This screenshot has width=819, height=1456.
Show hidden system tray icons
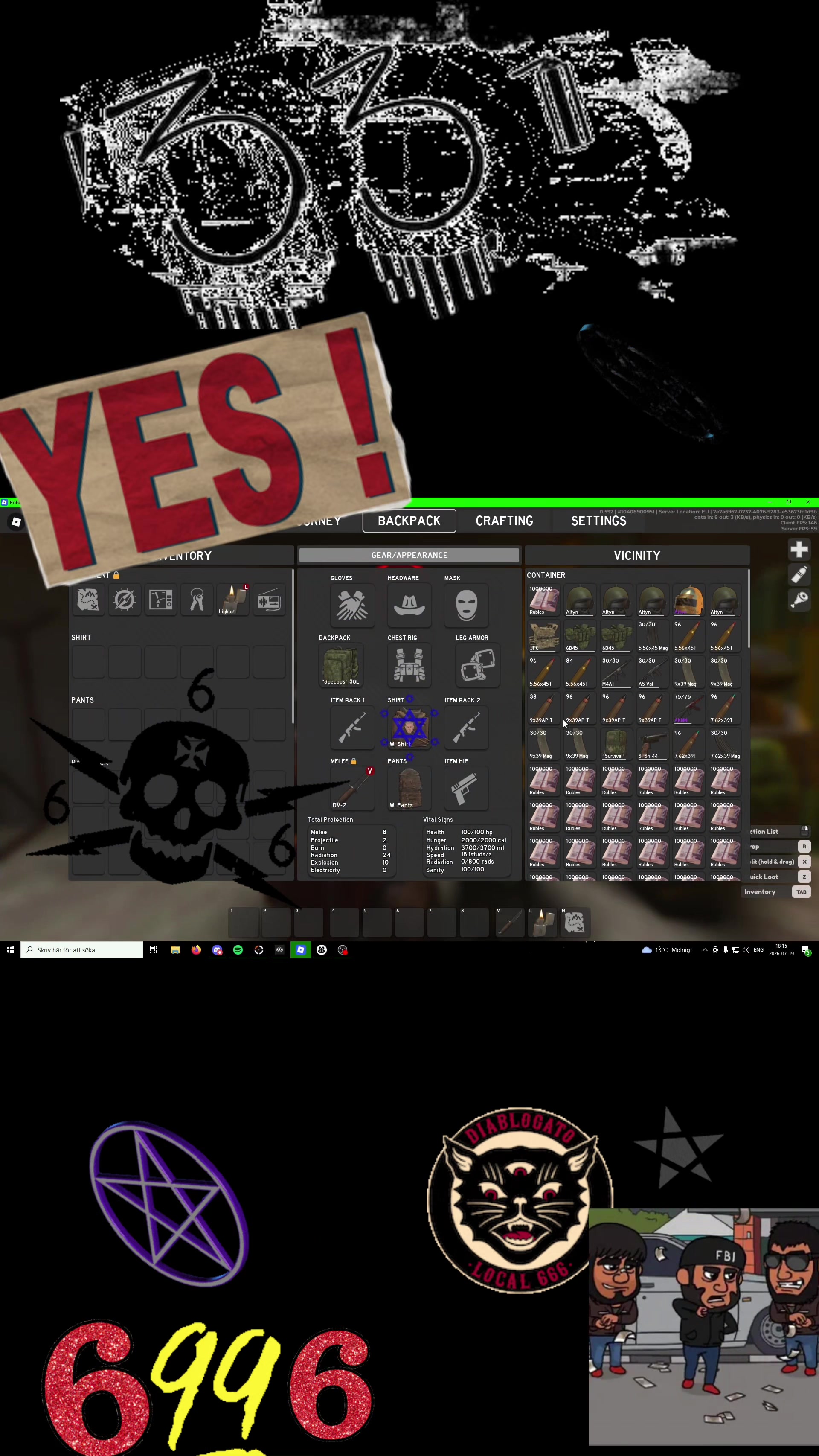click(704, 950)
